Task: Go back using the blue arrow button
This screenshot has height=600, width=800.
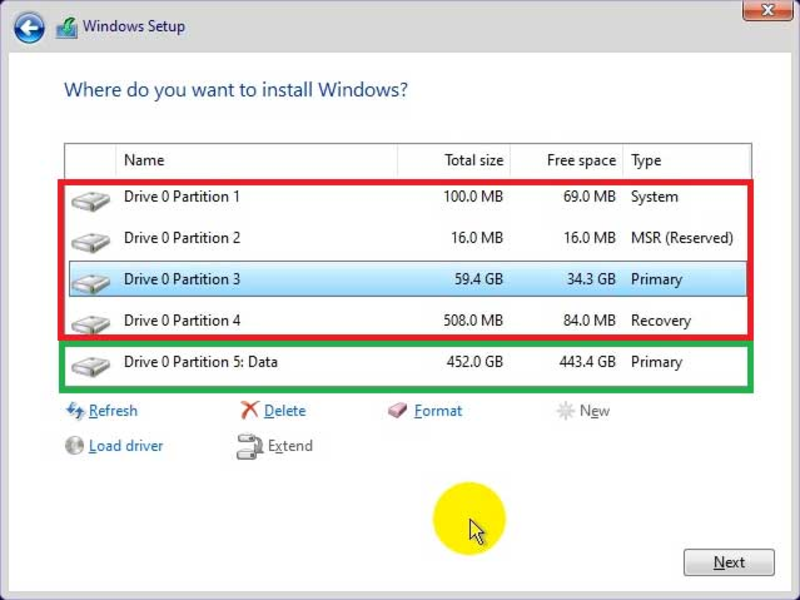Action: click(x=29, y=28)
